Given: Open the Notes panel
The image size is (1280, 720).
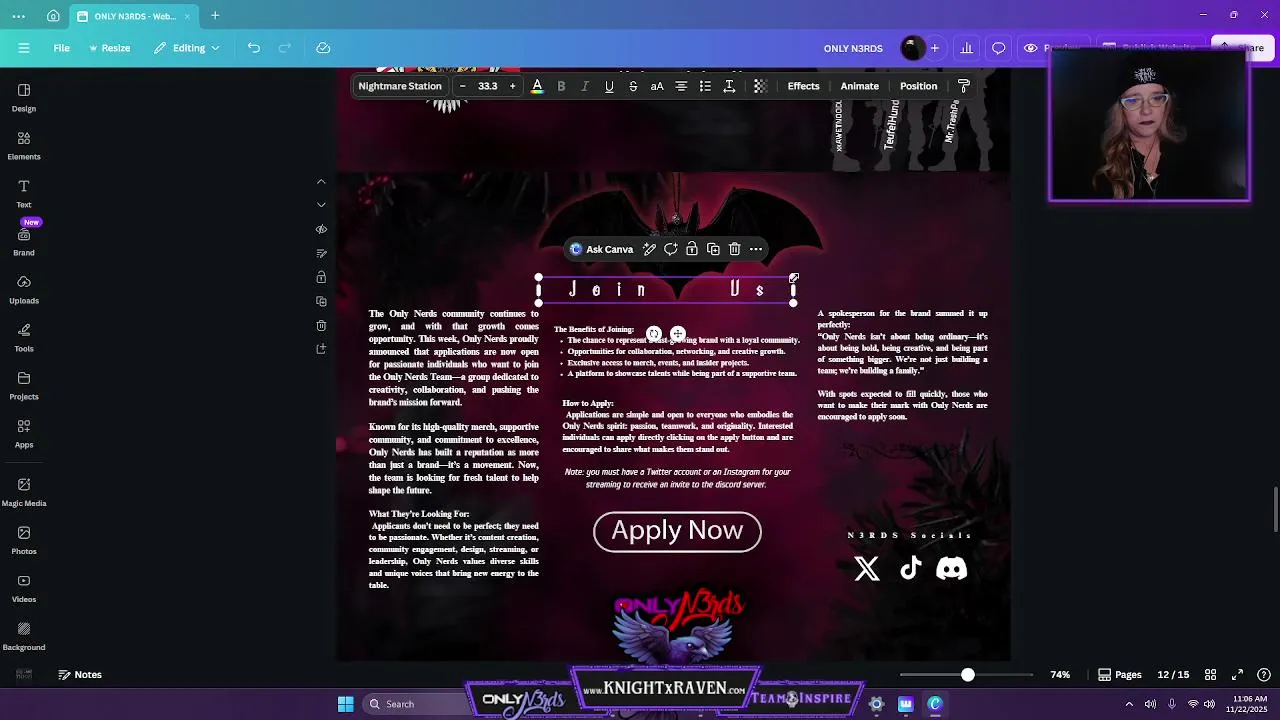Looking at the screenshot, I should tap(80, 675).
